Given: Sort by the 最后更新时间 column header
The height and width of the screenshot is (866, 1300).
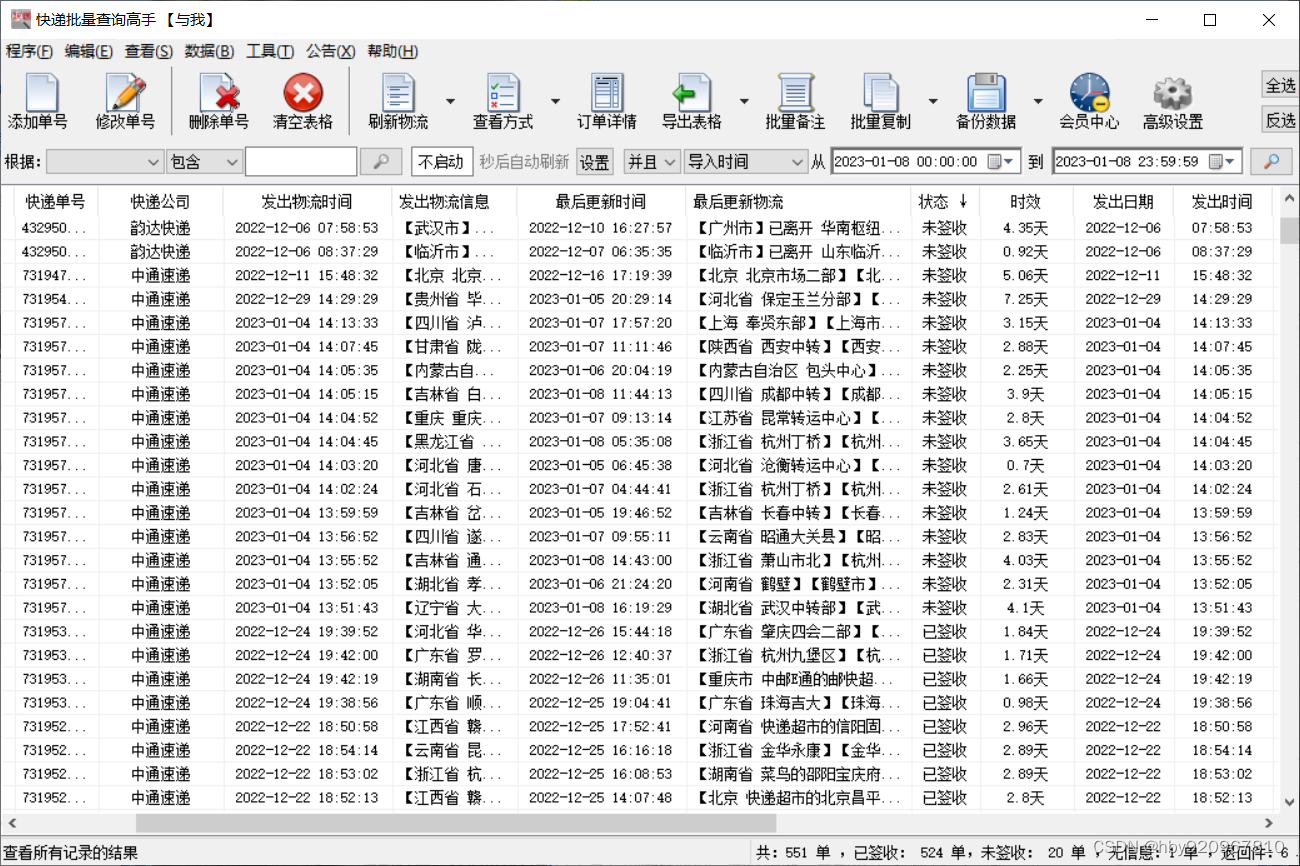Looking at the screenshot, I should pos(600,202).
